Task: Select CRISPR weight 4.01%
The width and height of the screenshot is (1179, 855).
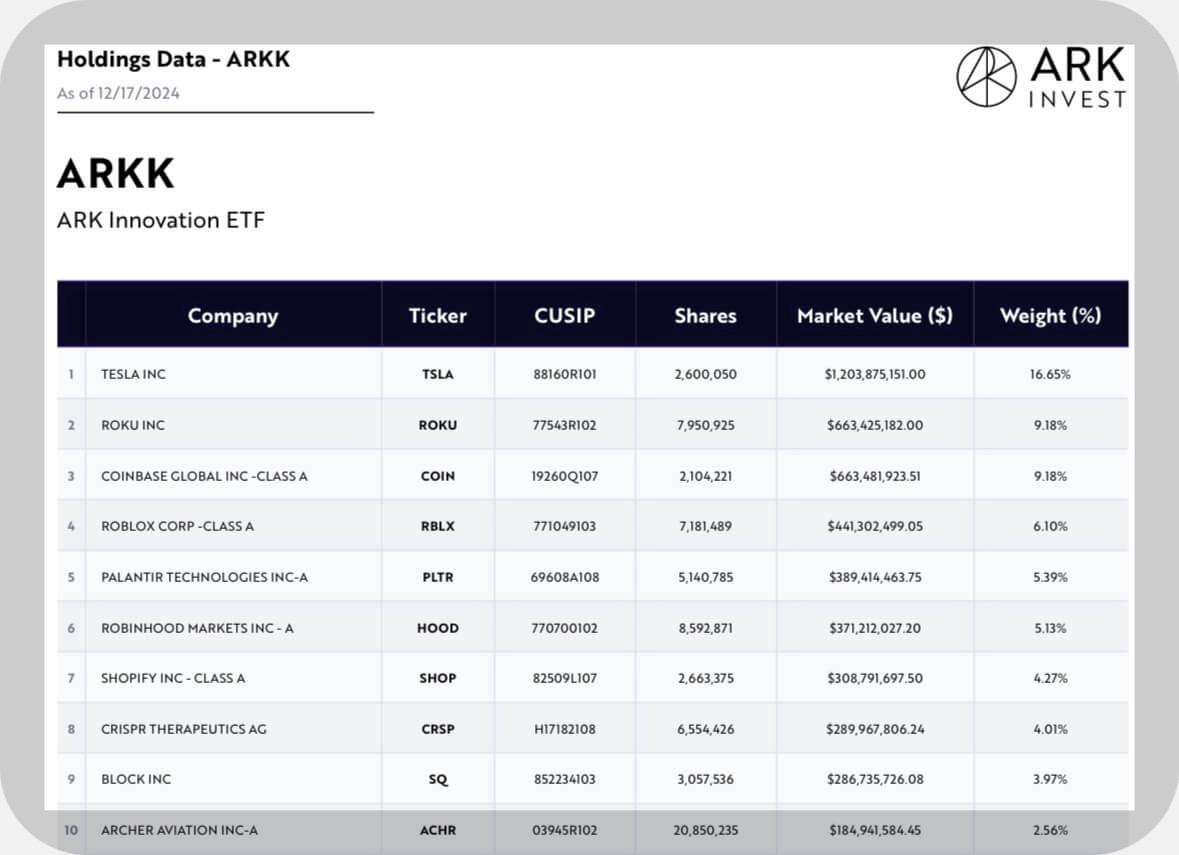Action: 1050,729
